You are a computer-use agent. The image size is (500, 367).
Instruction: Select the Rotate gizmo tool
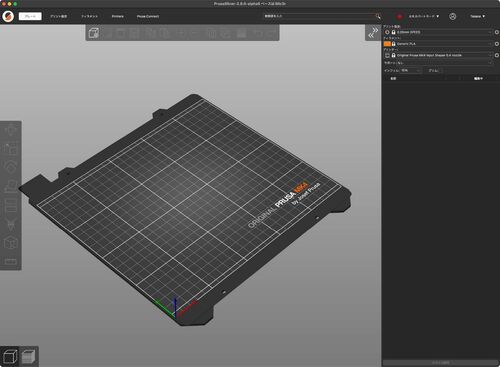click(11, 167)
